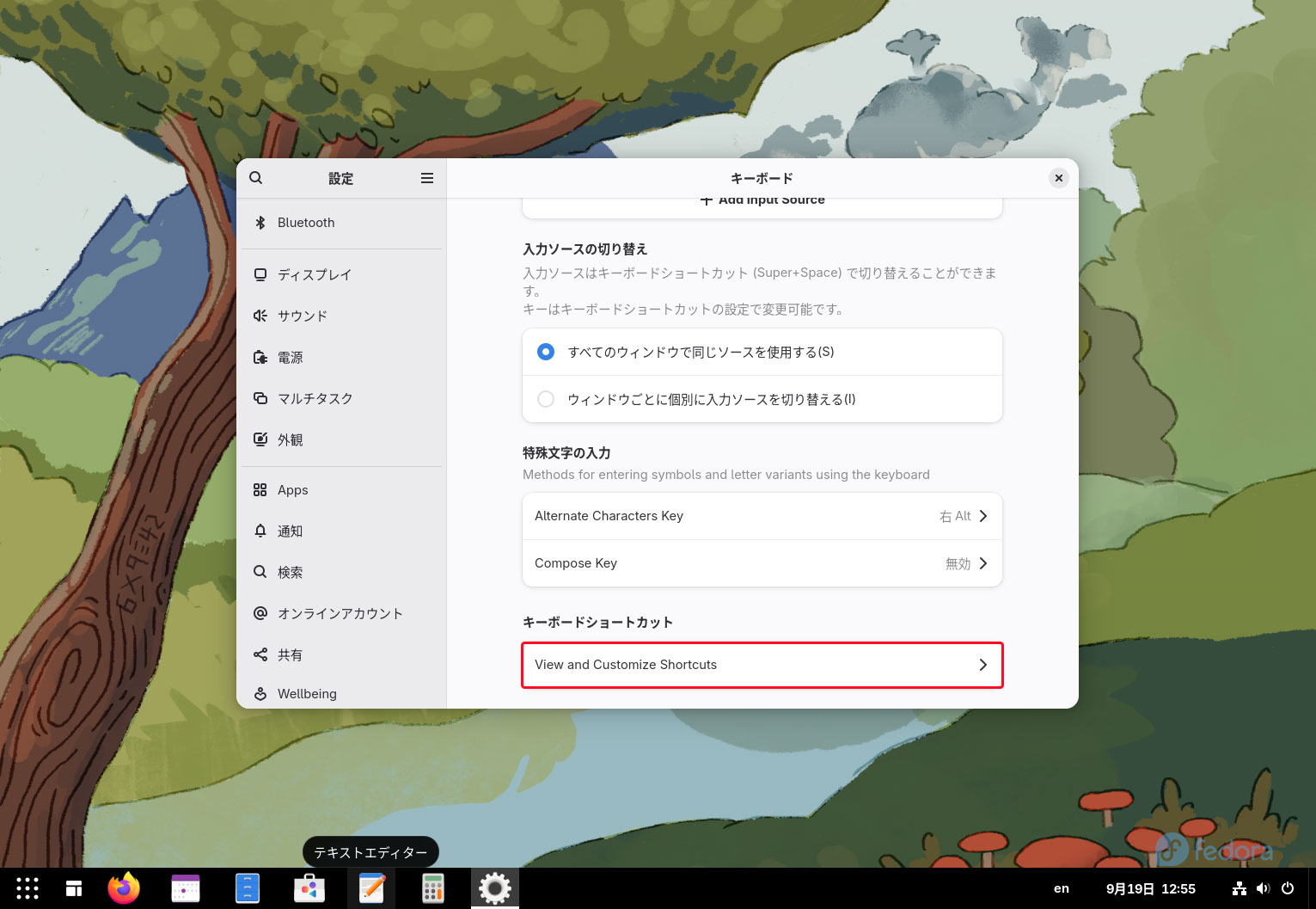Click the 検索 magnifier icon in sidebar
The height and width of the screenshot is (909, 1316).
260,572
